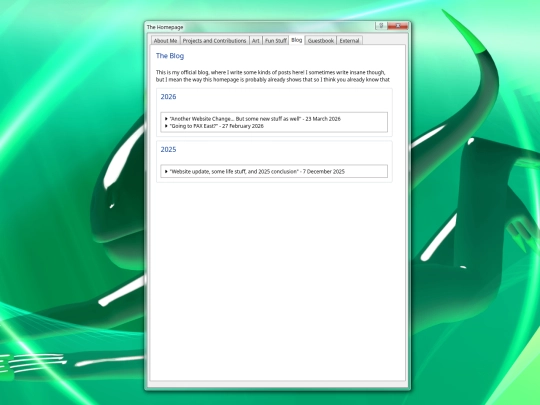The width and height of the screenshot is (540, 405).
Task: Expand "Another Website Change" post
Action: (x=255, y=119)
